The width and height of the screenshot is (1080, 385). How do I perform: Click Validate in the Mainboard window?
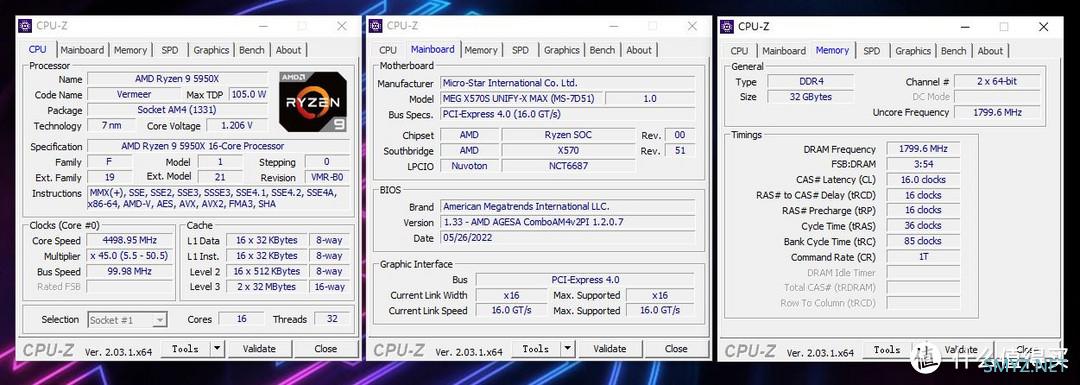point(610,348)
